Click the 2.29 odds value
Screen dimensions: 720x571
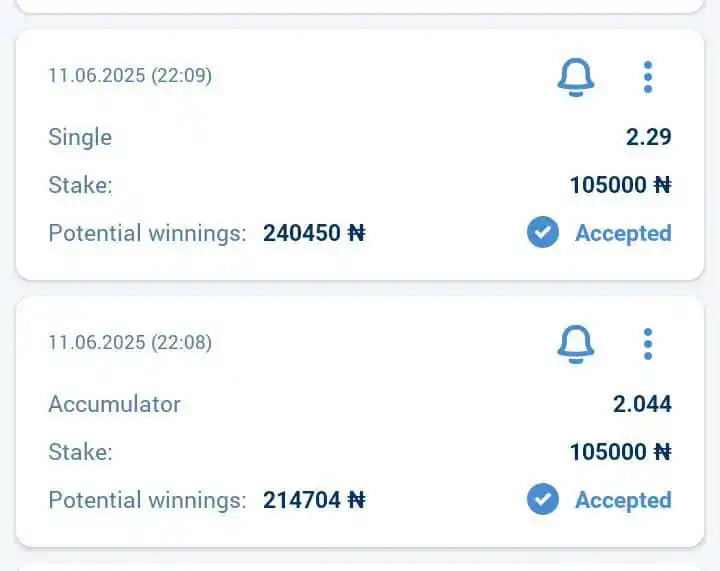(x=648, y=138)
